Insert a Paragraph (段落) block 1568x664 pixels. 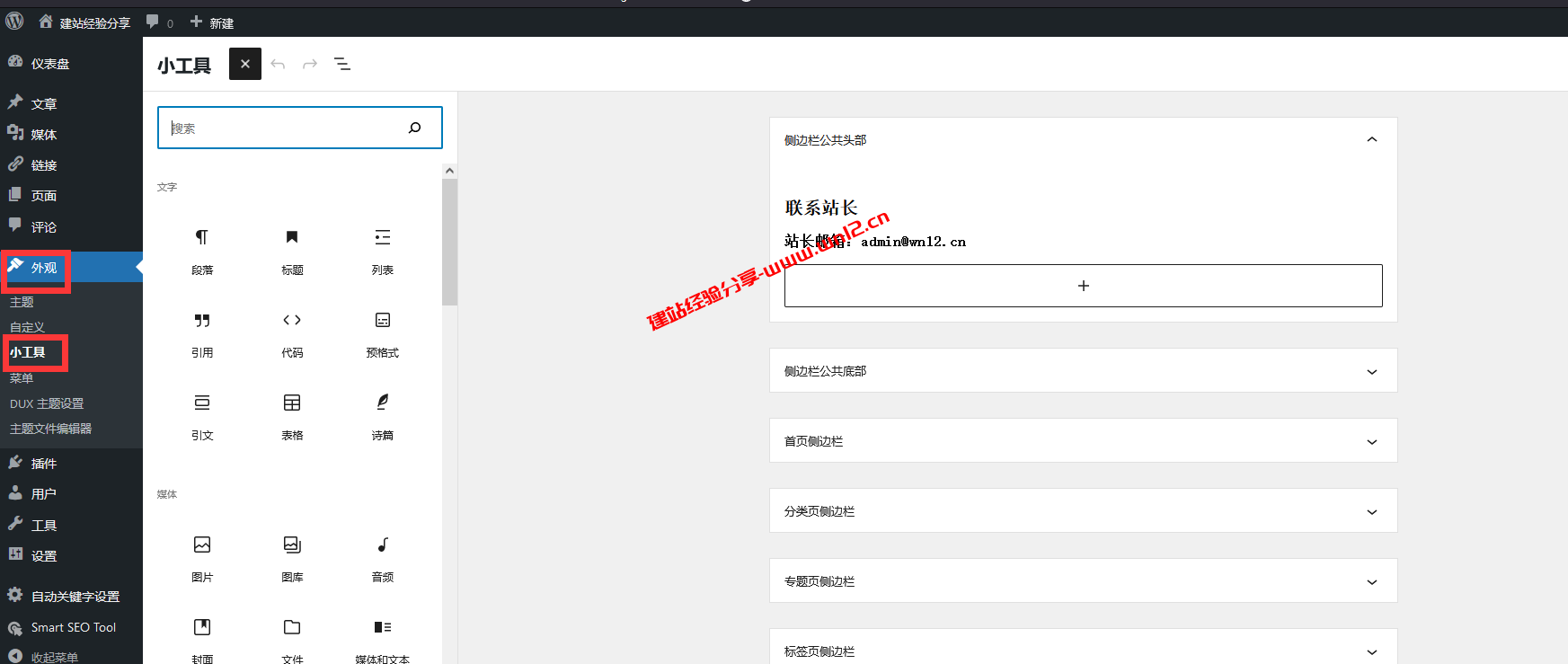point(202,250)
